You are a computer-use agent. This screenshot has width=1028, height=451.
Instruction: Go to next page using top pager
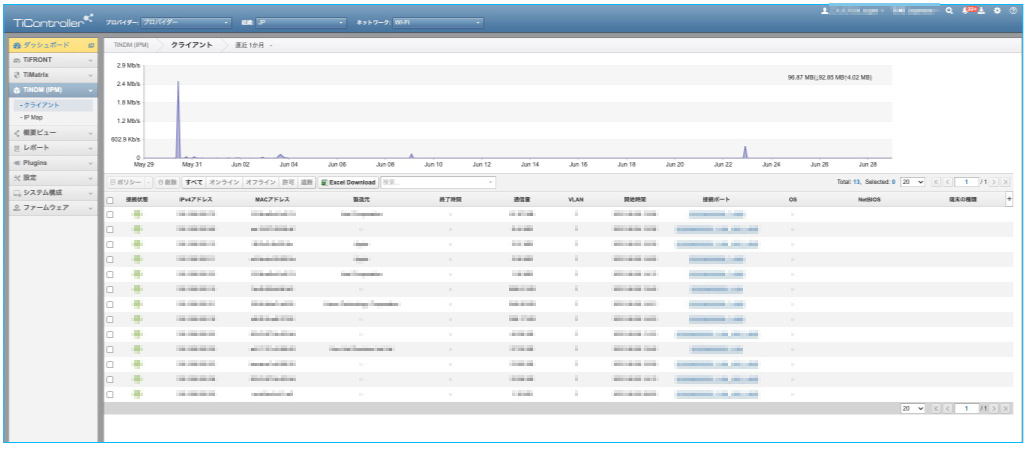(995, 182)
